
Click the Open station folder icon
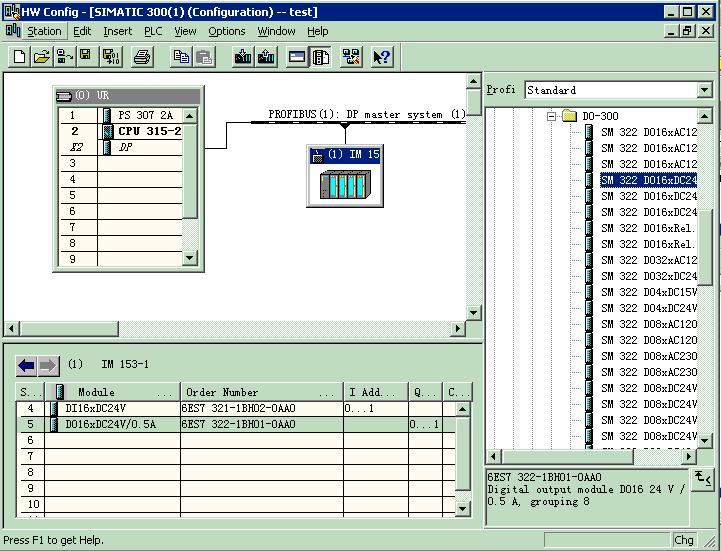(x=41, y=57)
